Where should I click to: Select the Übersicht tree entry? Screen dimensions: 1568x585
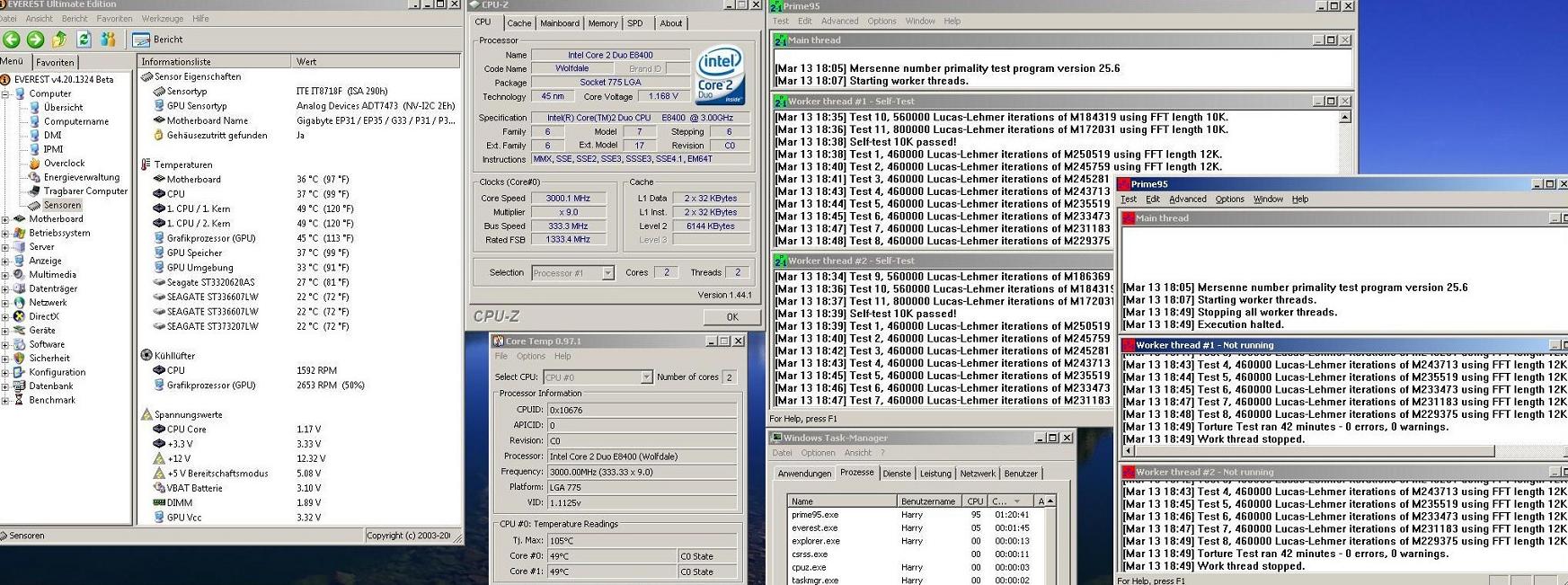(63, 108)
